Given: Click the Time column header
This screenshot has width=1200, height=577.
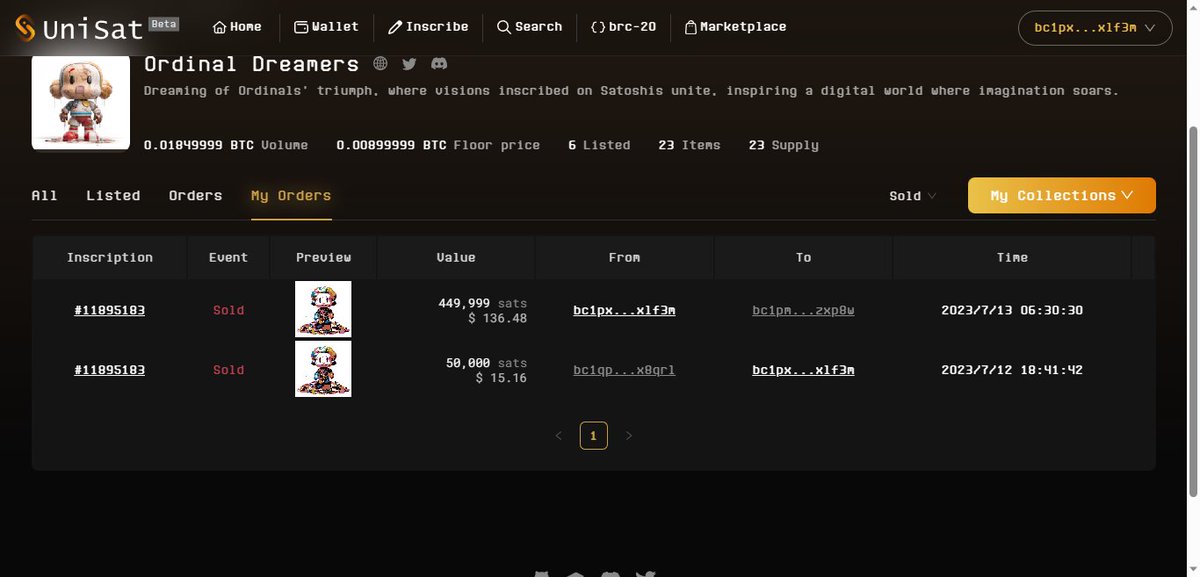Looking at the screenshot, I should 1012,257.
